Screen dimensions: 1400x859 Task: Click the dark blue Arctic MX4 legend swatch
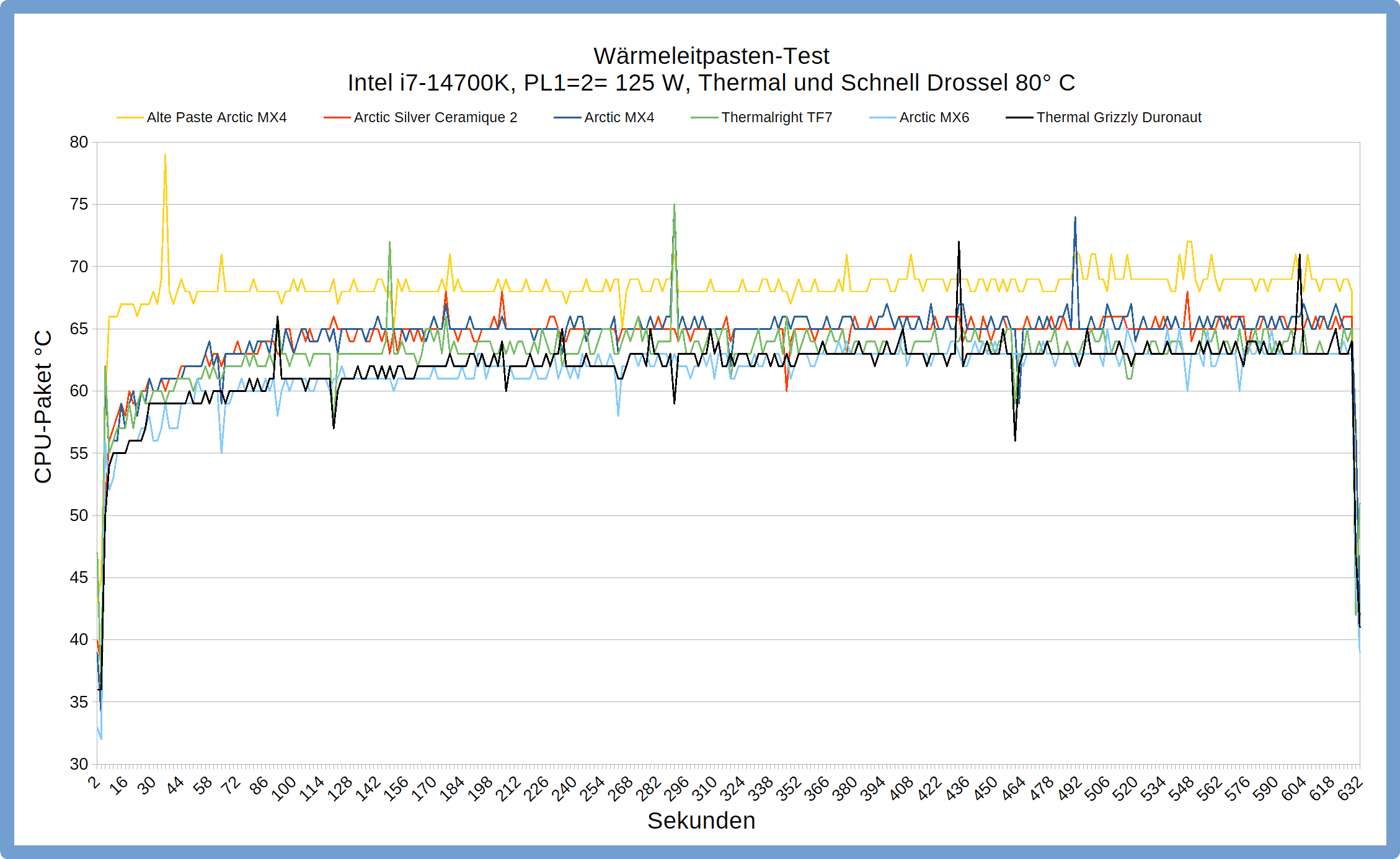tap(567, 118)
